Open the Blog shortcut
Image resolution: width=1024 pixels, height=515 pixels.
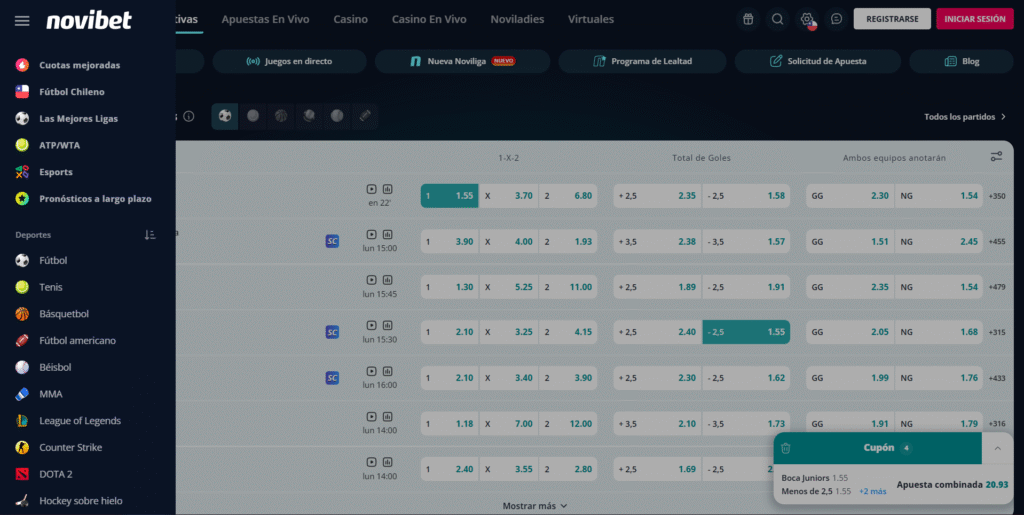[961, 61]
